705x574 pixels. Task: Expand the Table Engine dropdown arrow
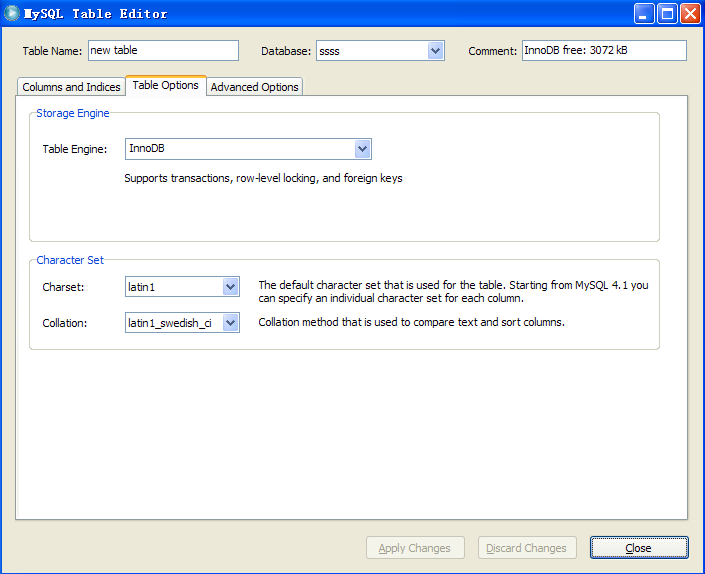tap(362, 149)
